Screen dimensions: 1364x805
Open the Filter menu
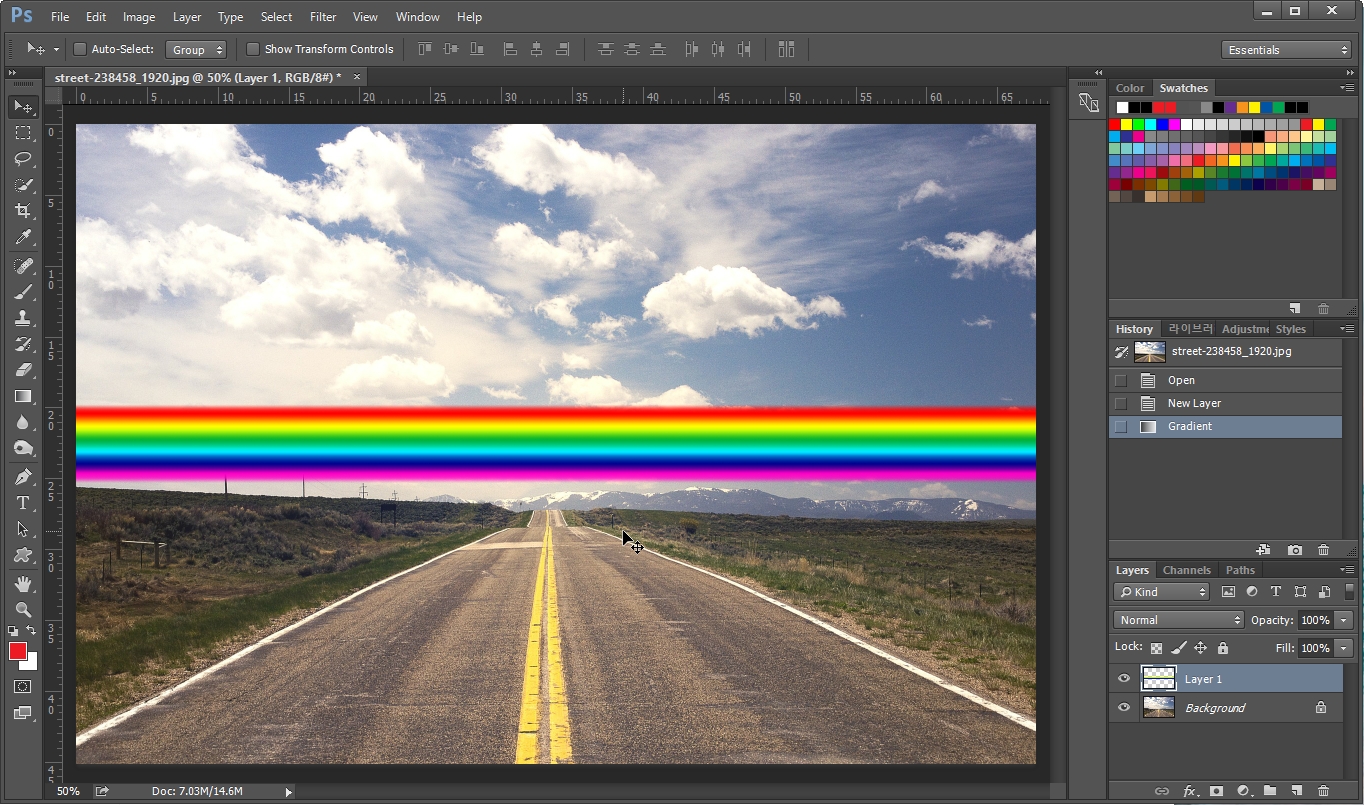coord(323,17)
